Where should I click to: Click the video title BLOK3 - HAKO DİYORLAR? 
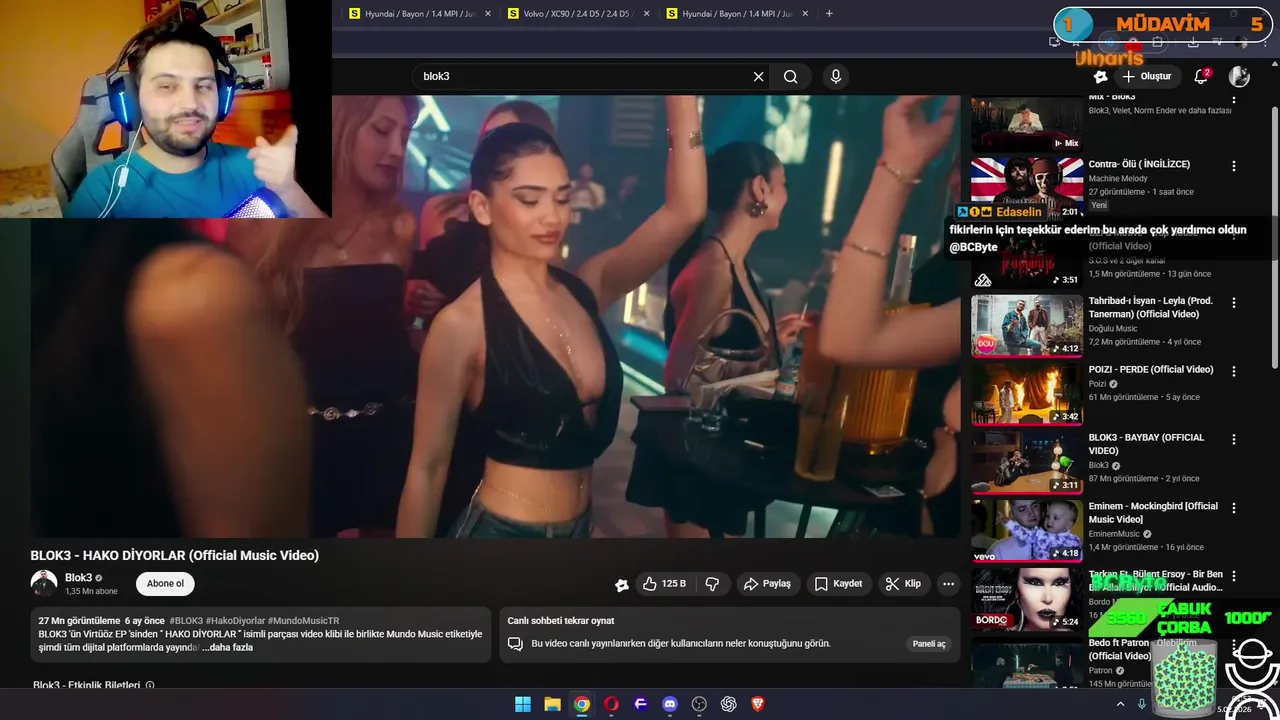click(175, 556)
